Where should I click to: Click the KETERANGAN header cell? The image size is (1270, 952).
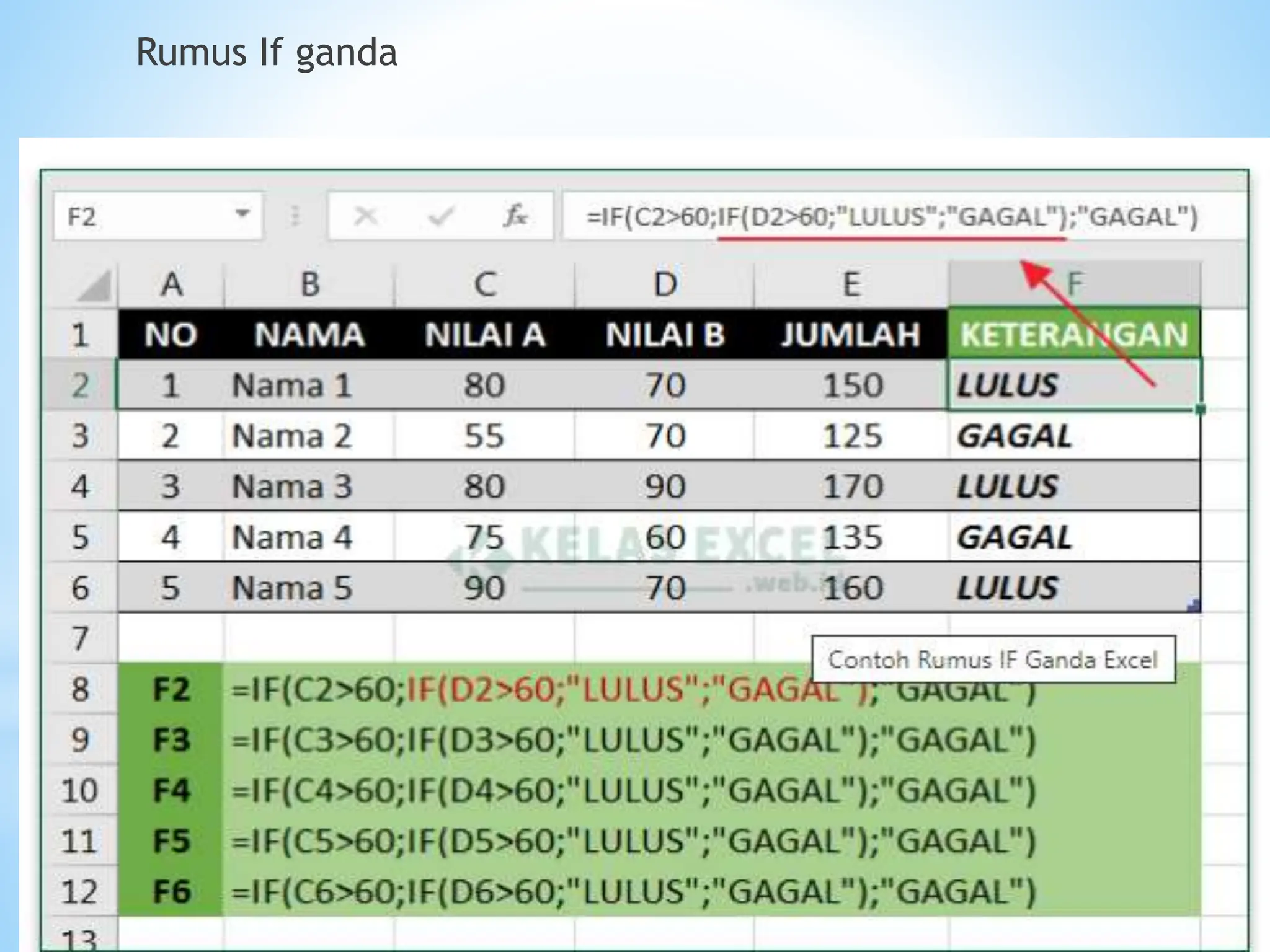pos(1073,335)
